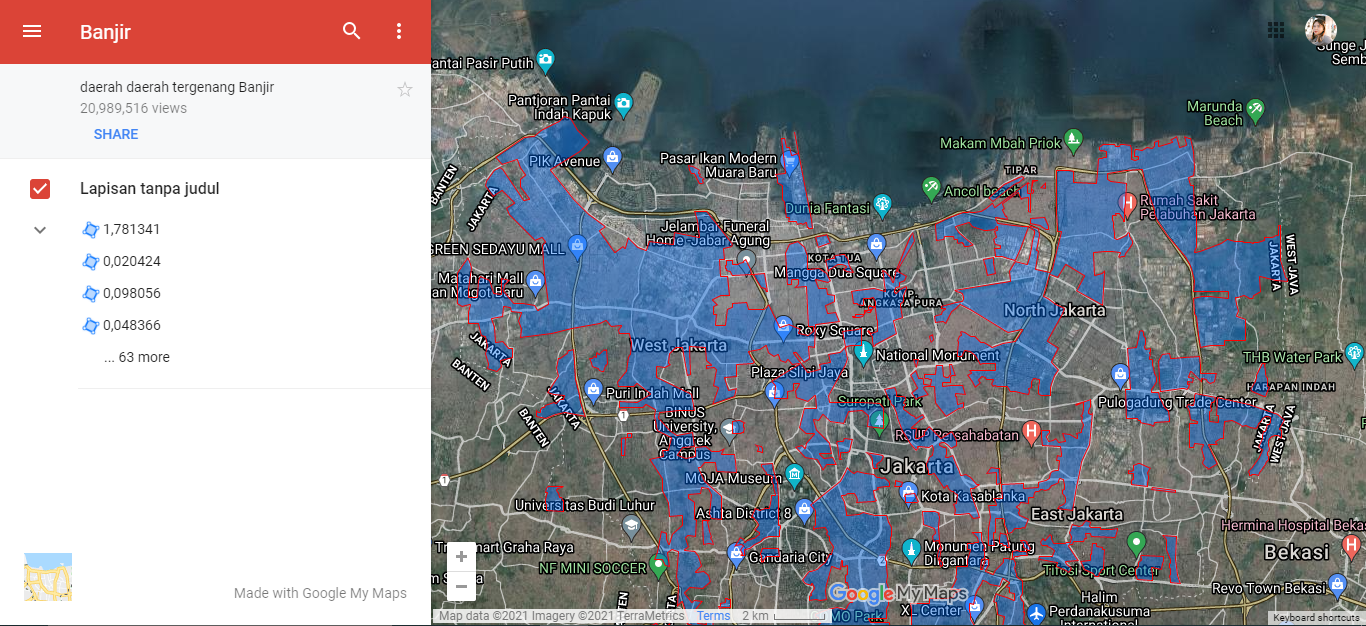Click the National Monument marker
Viewport: 1366px width, 626px height.
click(x=863, y=352)
